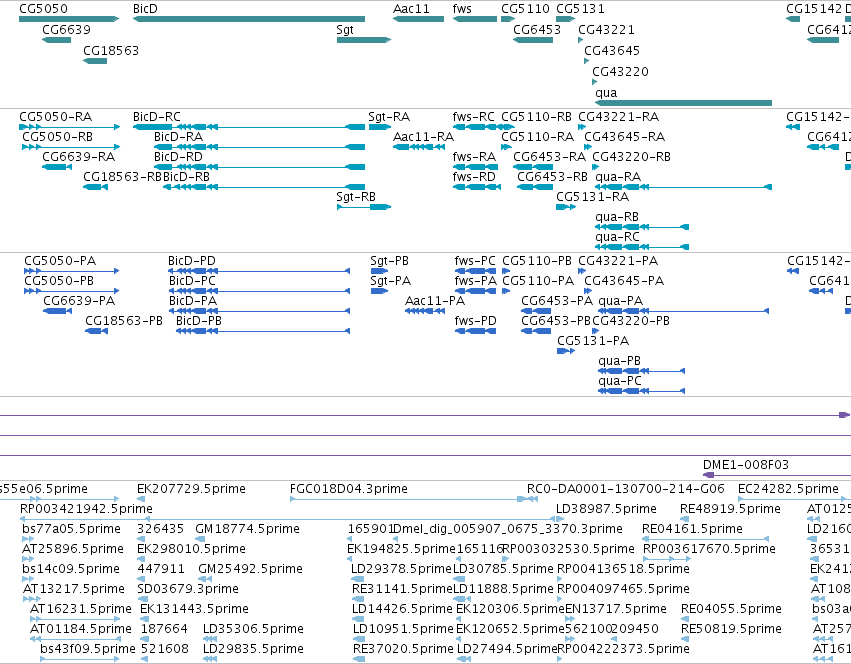The width and height of the screenshot is (851, 664).
Task: Select protein fws-PD
Action: click(x=475, y=331)
